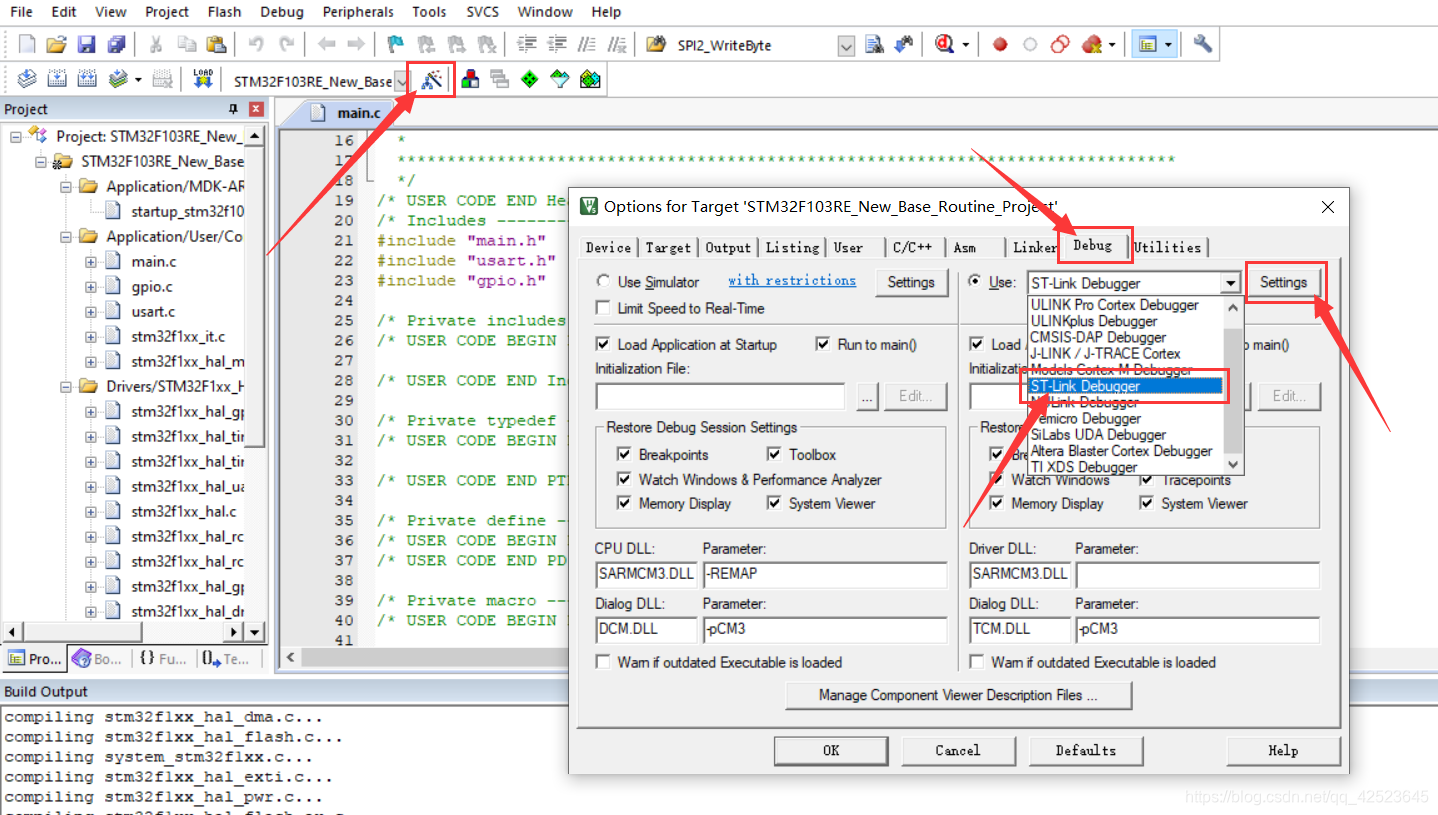The image size is (1438, 815).
Task: Click debugger Settings button on right
Action: [1284, 282]
